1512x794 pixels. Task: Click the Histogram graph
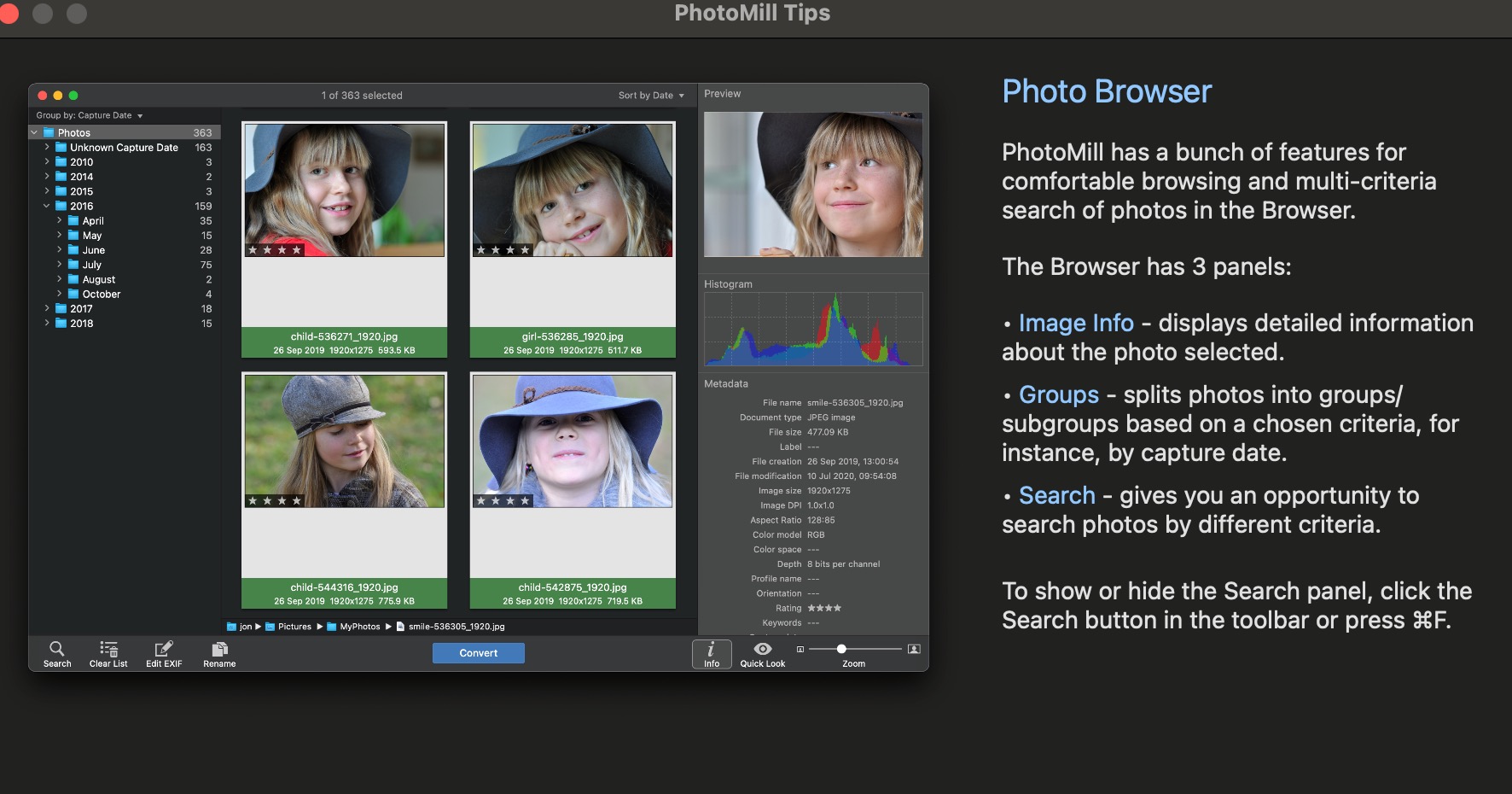(x=813, y=329)
